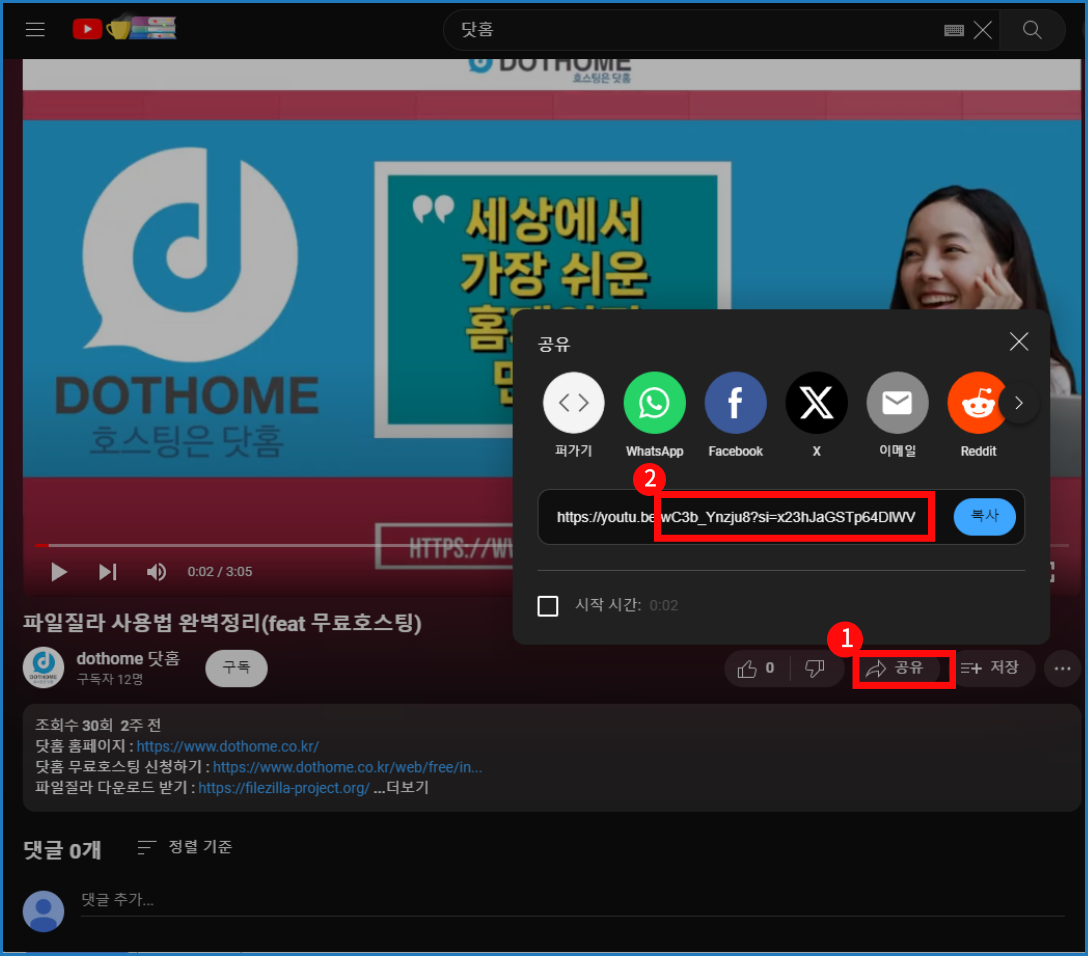Image resolution: width=1088 pixels, height=956 pixels.
Task: Open the comment sort (정렬 기준) menu
Action: point(185,847)
